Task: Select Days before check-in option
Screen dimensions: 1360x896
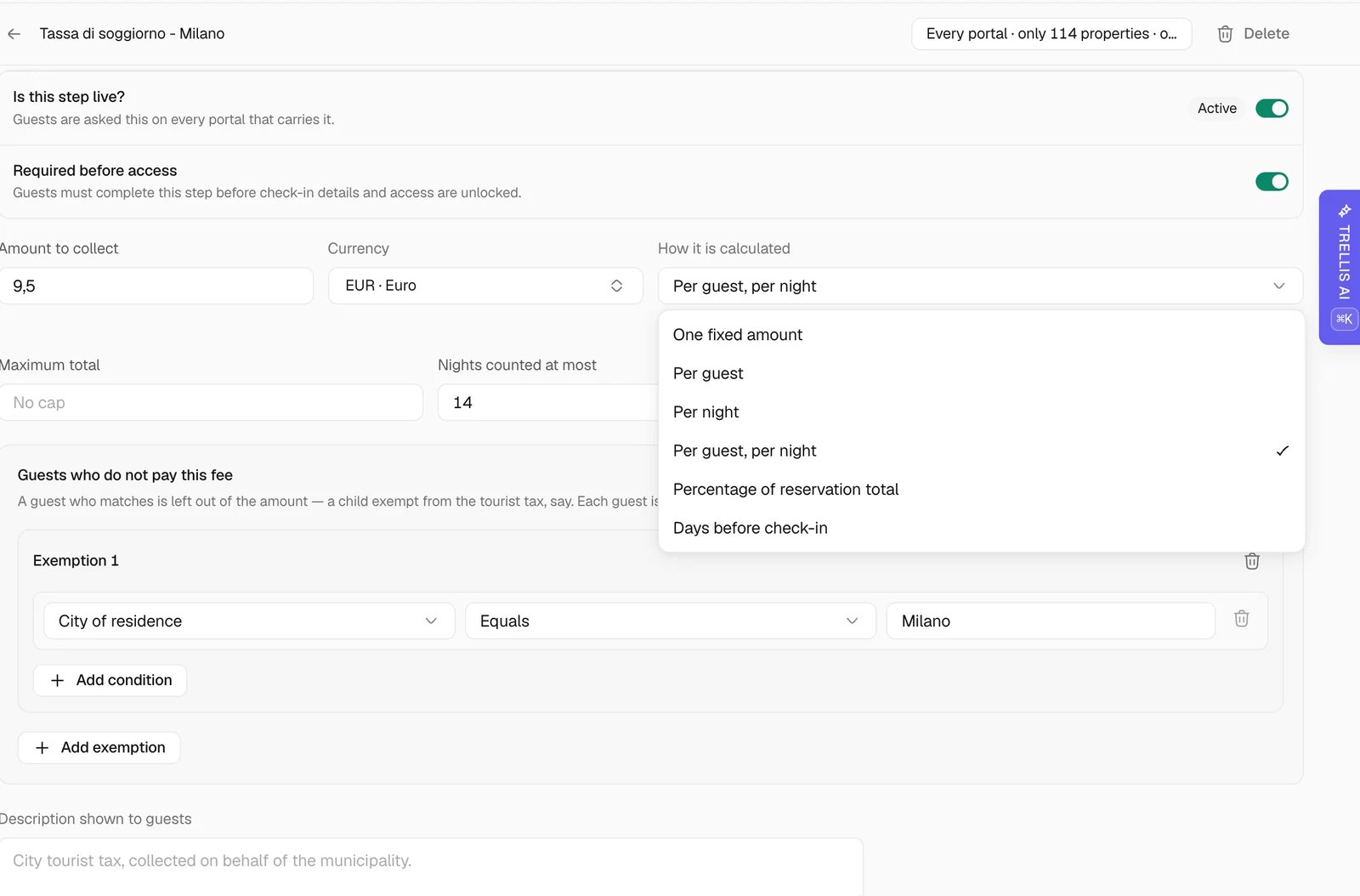Action: tap(981, 528)
